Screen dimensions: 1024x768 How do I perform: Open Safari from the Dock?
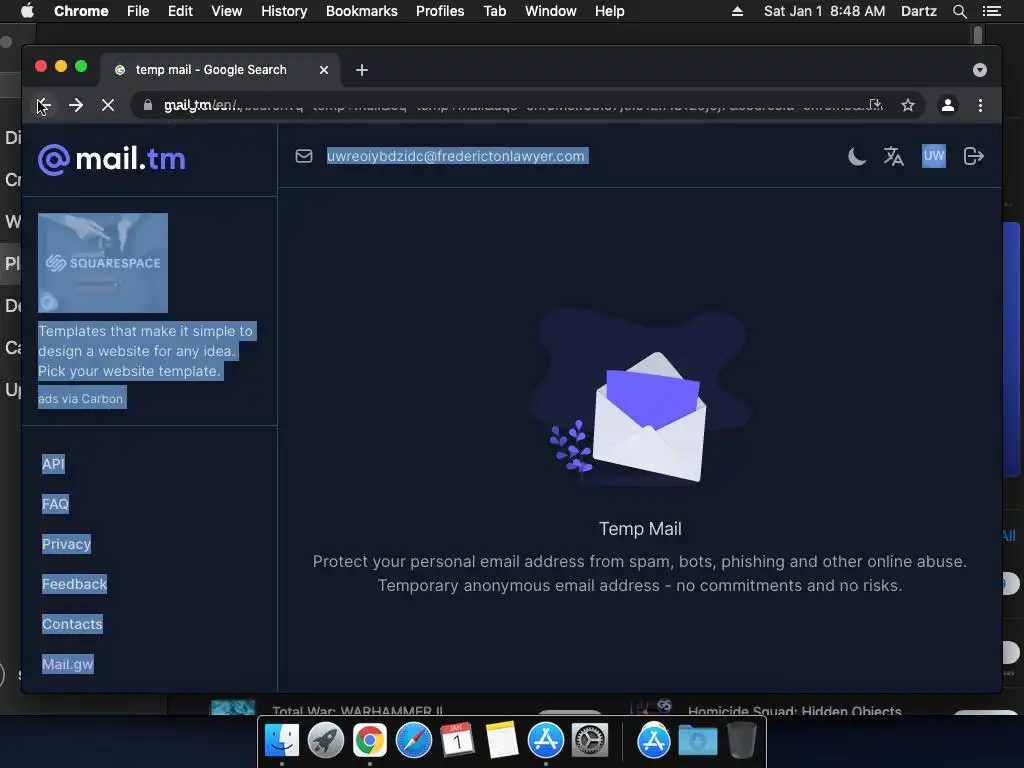414,741
